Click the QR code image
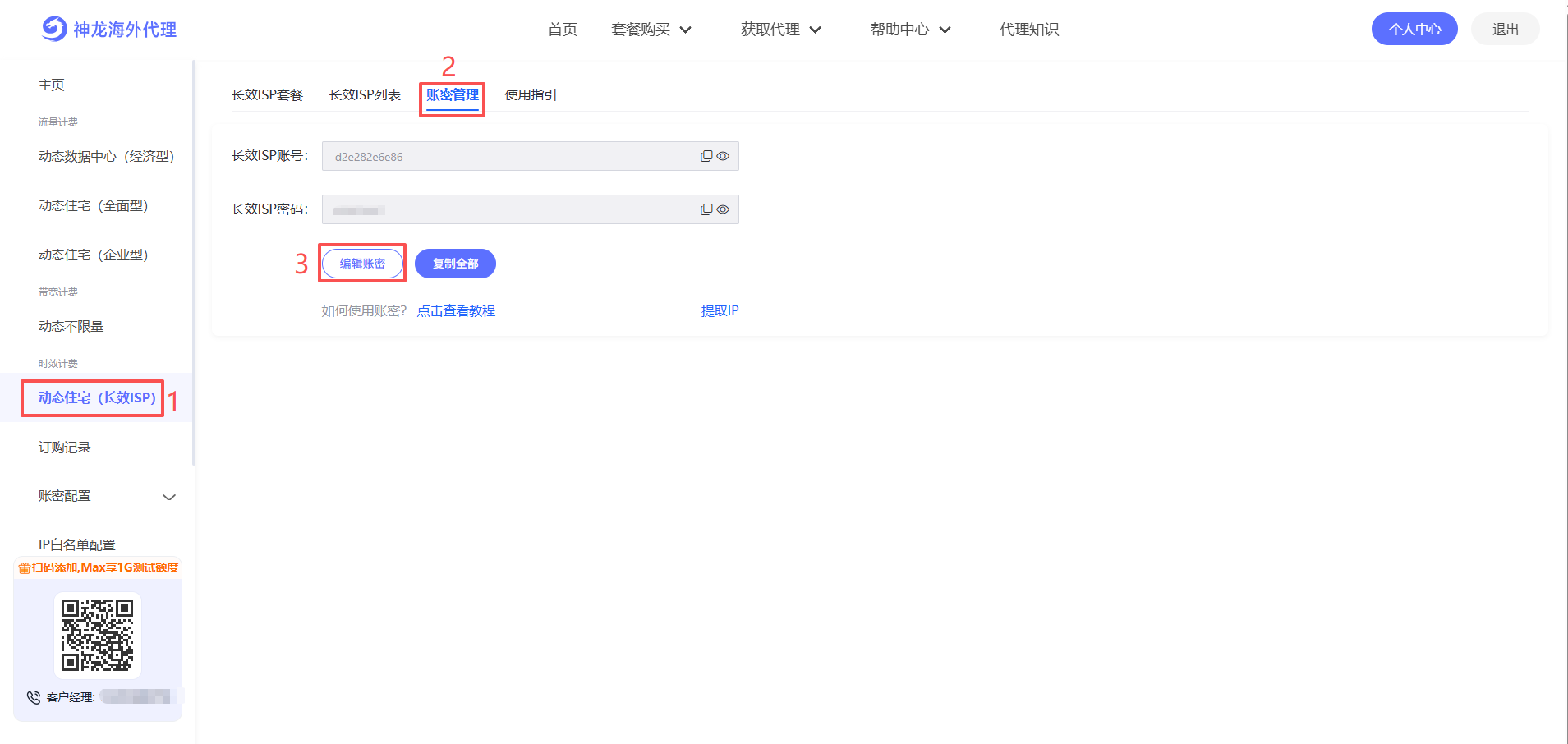Viewport: 1568px width, 744px height. tap(98, 635)
